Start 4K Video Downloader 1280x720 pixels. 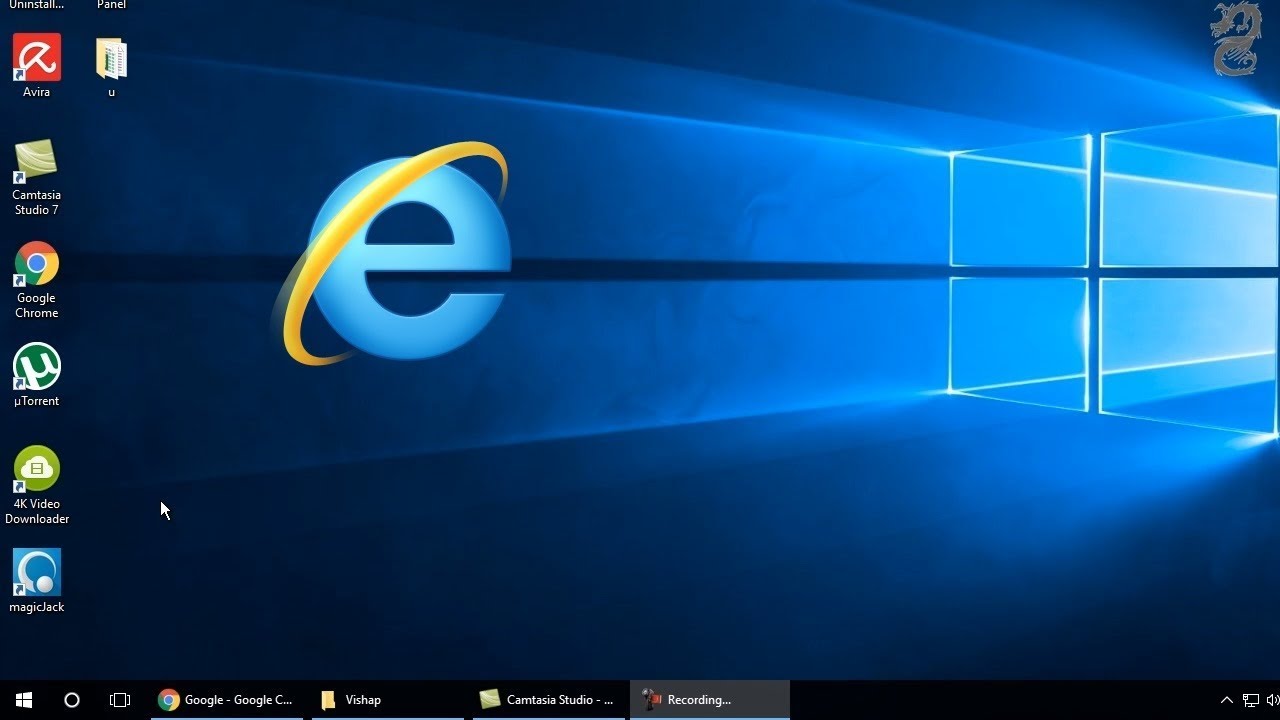36,467
